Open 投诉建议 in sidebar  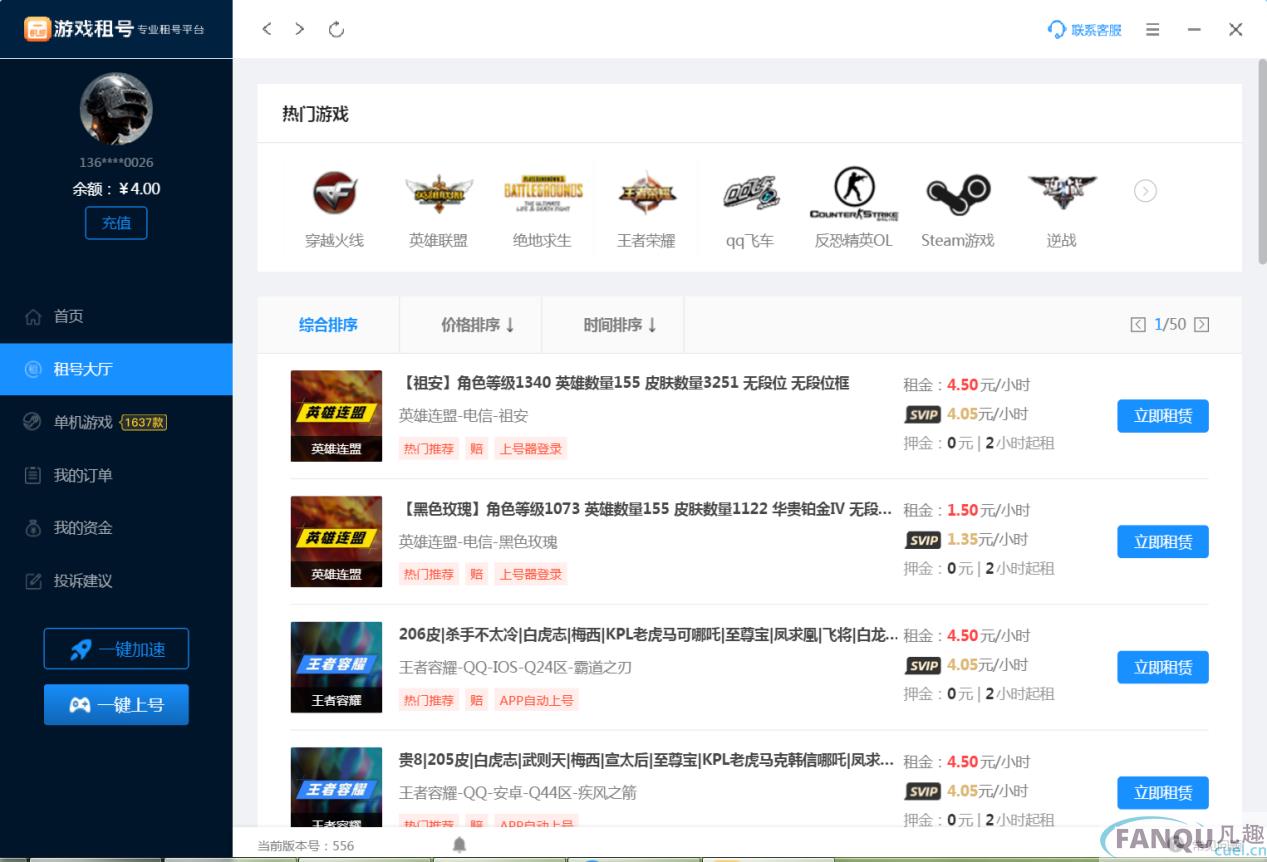click(116, 581)
